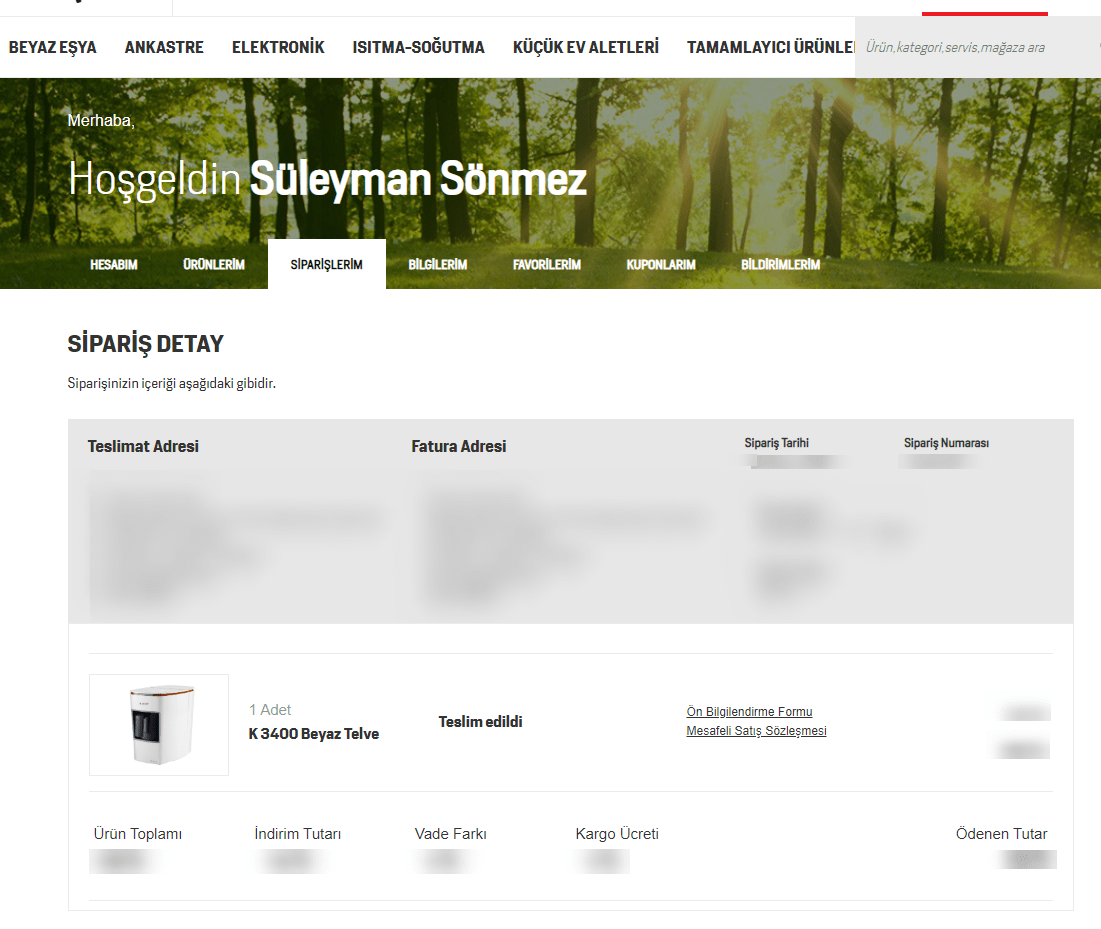The width and height of the screenshot is (1101, 929).
Task: Open the Bildirimlerim tab
Action: pos(780,265)
